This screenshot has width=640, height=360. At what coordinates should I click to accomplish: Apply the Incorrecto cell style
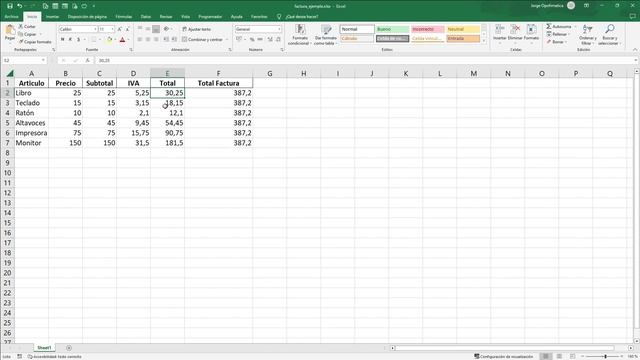[x=427, y=29]
